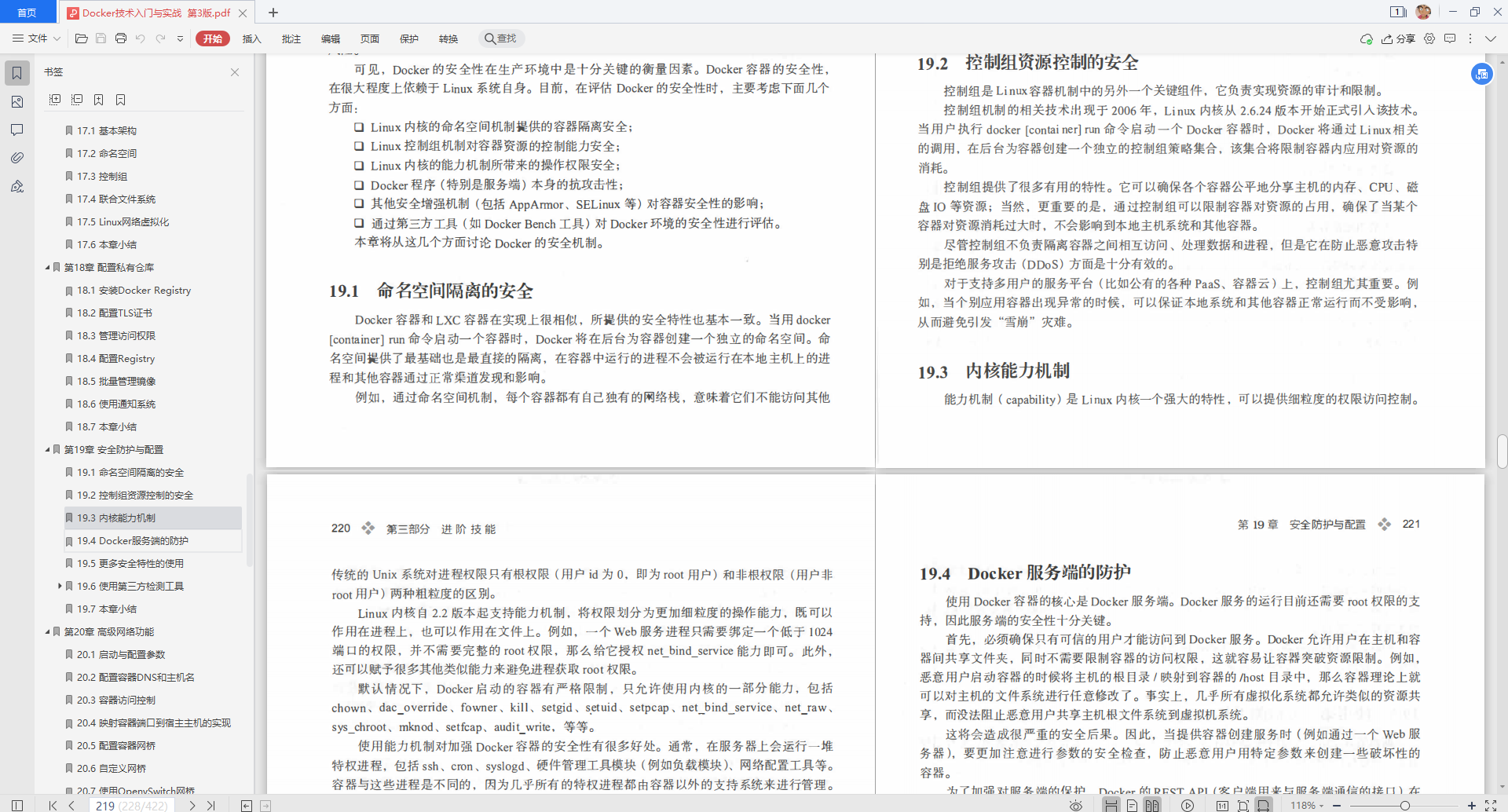
Task: Toggle eye-protection reading mode
Action: point(1077,804)
